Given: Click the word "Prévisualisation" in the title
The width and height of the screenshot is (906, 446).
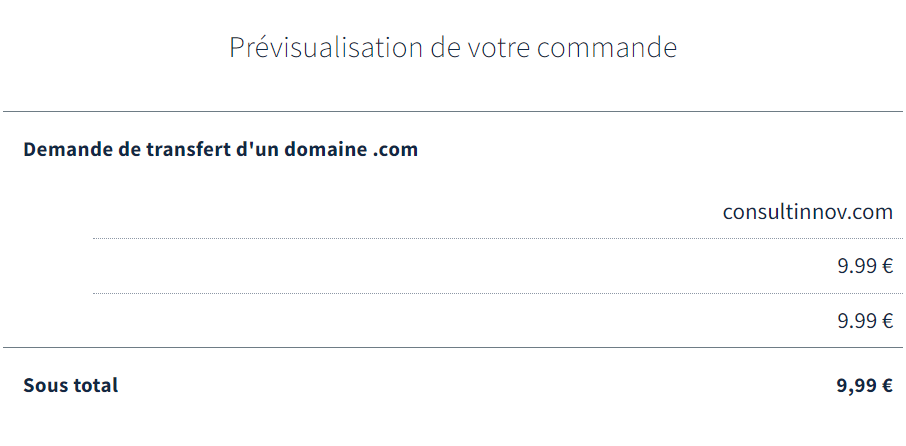Looking at the screenshot, I should coord(326,48).
